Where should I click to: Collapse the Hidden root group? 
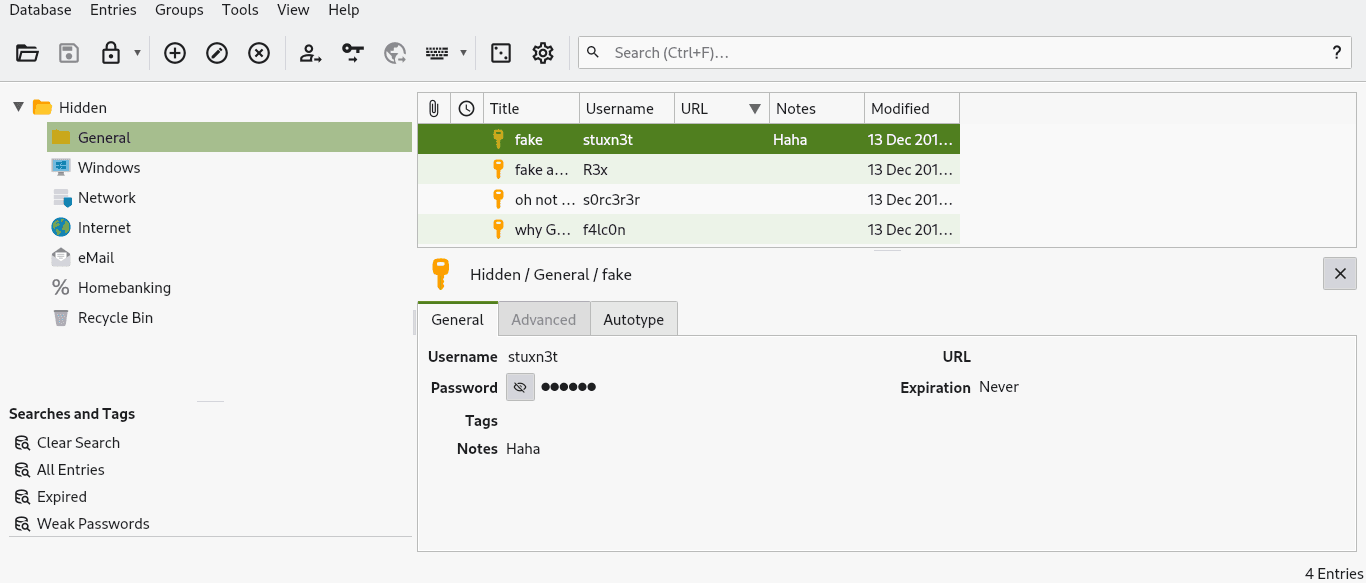(18, 107)
